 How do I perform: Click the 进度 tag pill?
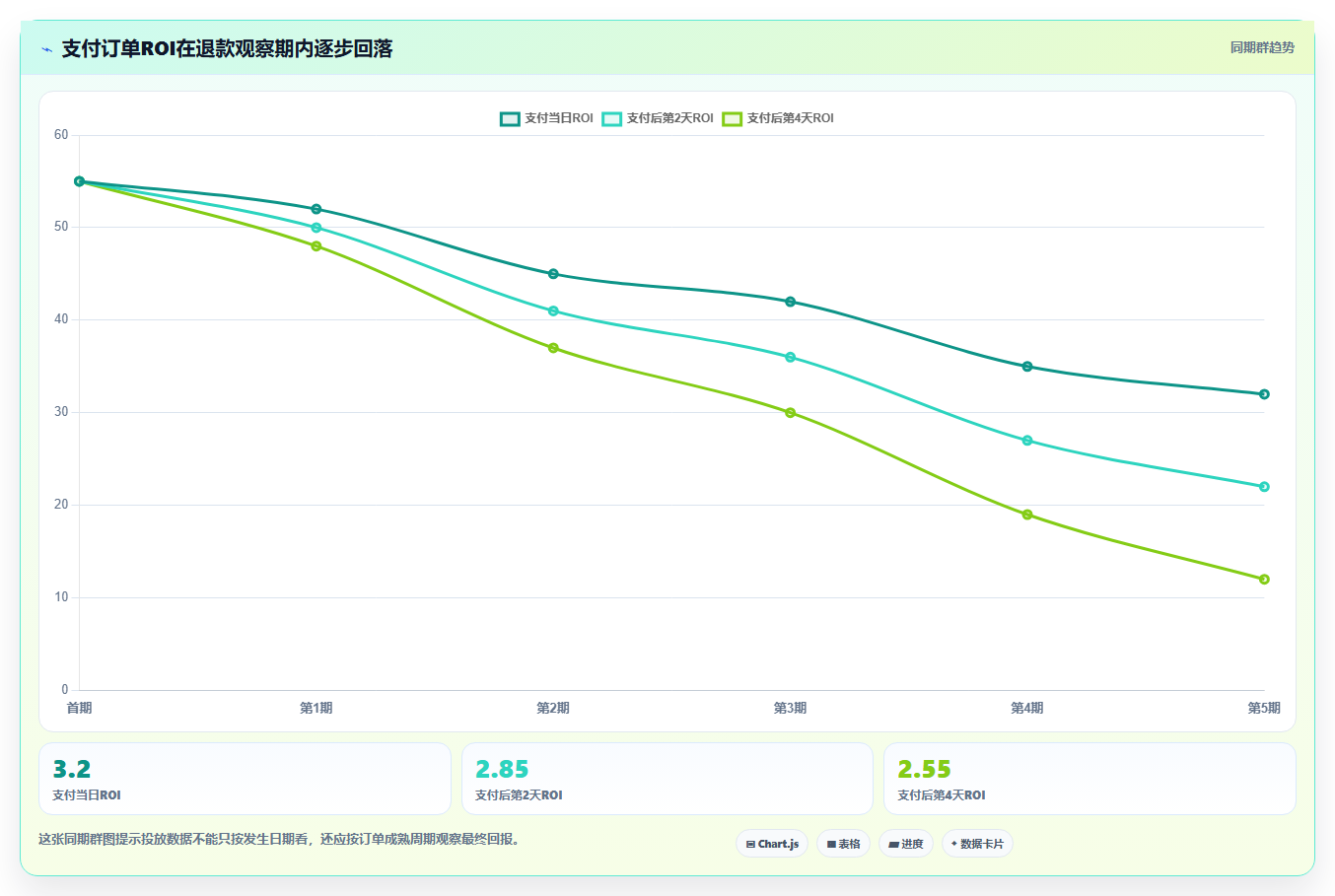(x=906, y=844)
